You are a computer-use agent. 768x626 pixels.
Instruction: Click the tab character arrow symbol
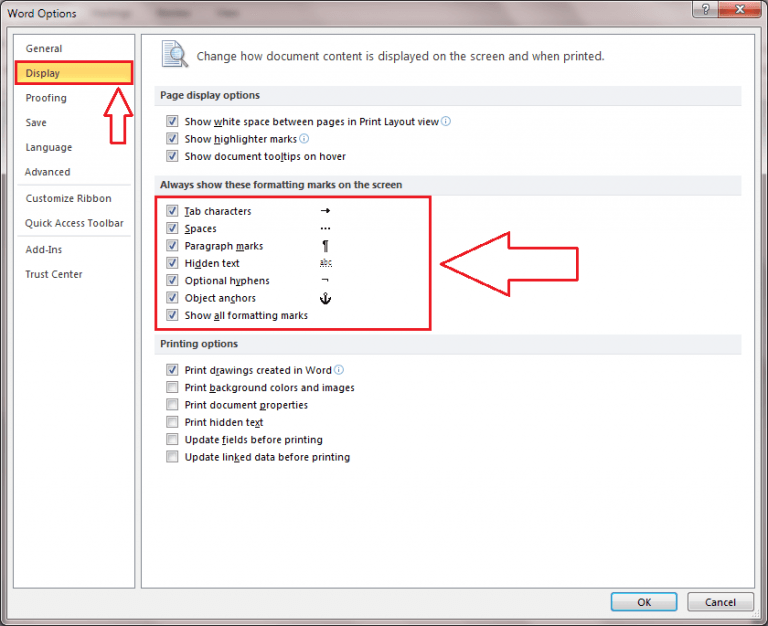(325, 211)
